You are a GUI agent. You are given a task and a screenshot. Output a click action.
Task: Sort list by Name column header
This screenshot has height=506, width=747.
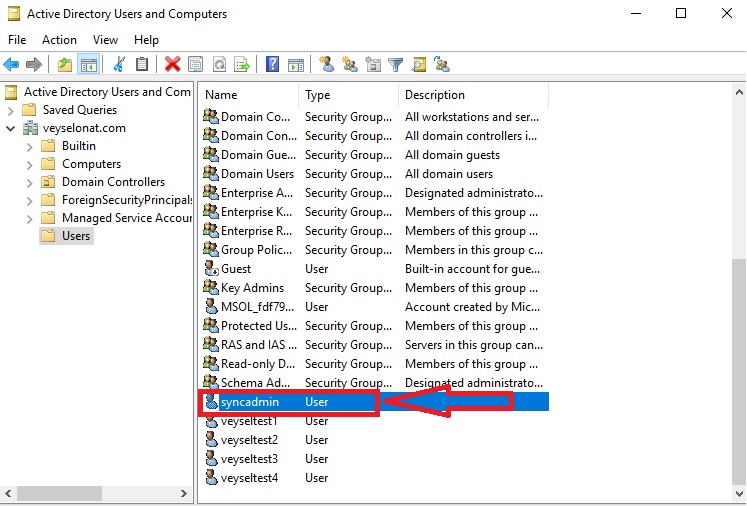249,95
